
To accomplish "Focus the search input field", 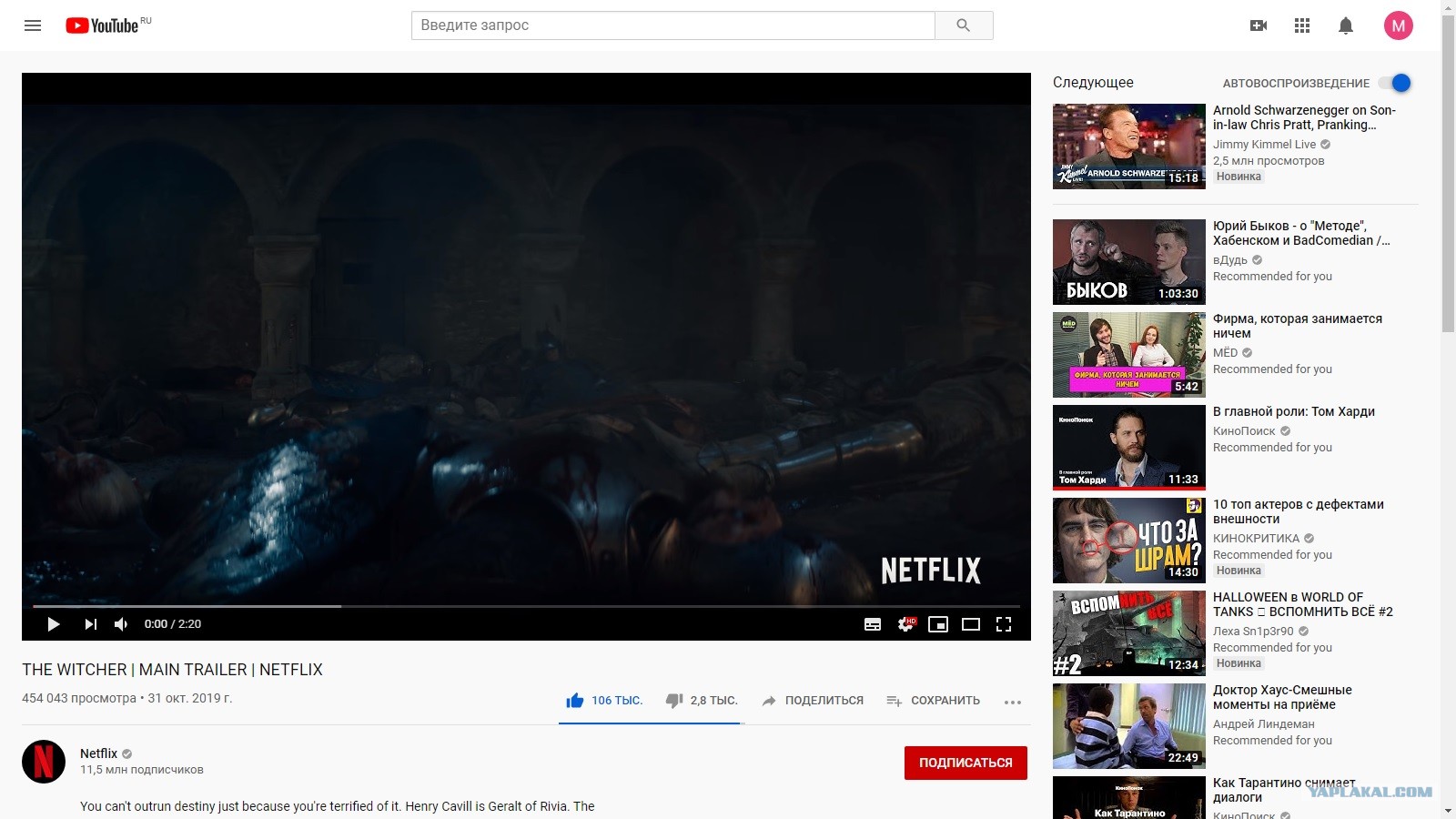I will pos(673,25).
